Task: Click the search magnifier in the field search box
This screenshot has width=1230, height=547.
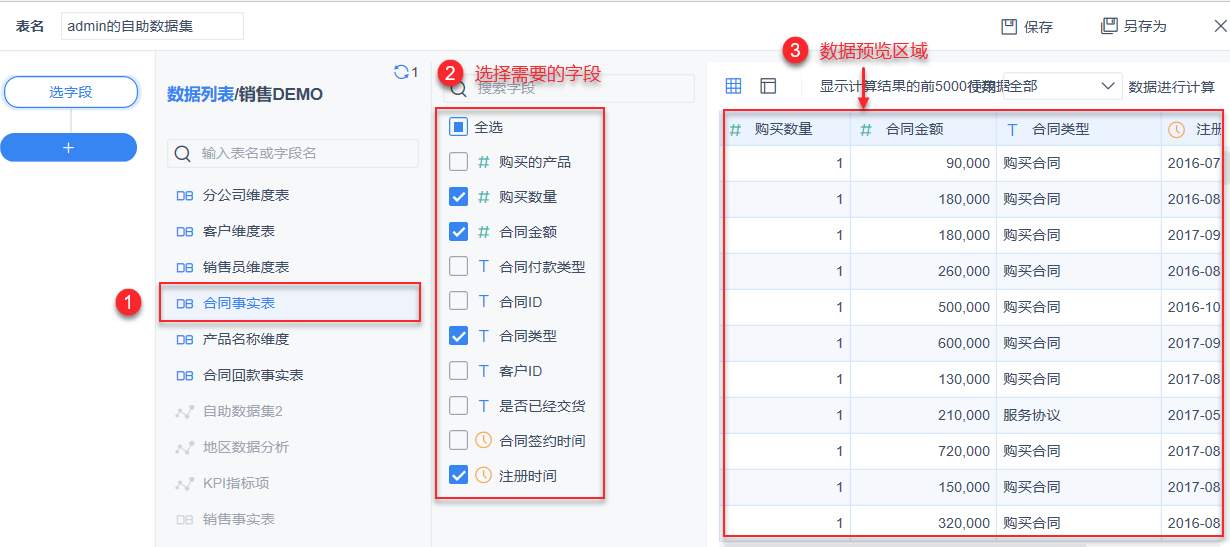Action: [x=459, y=89]
